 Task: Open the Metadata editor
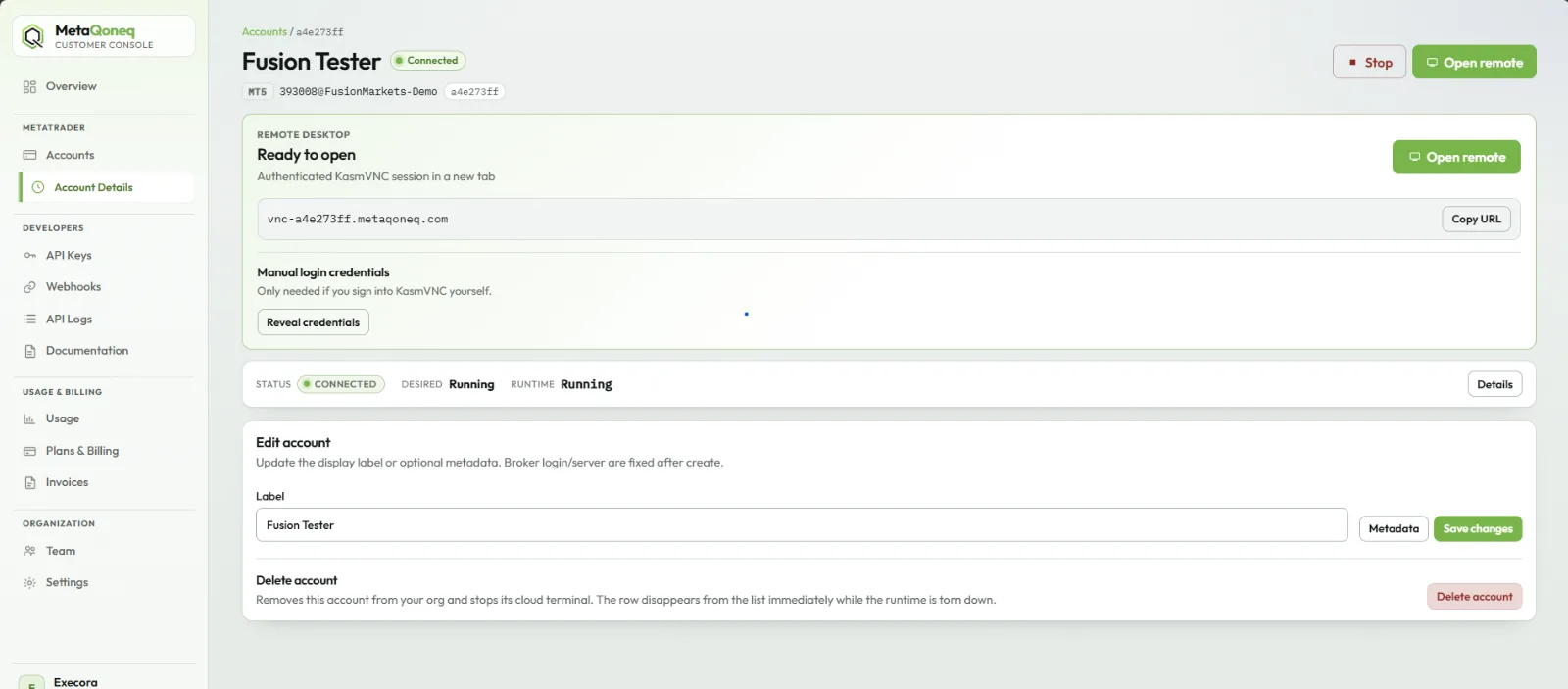tap(1394, 529)
